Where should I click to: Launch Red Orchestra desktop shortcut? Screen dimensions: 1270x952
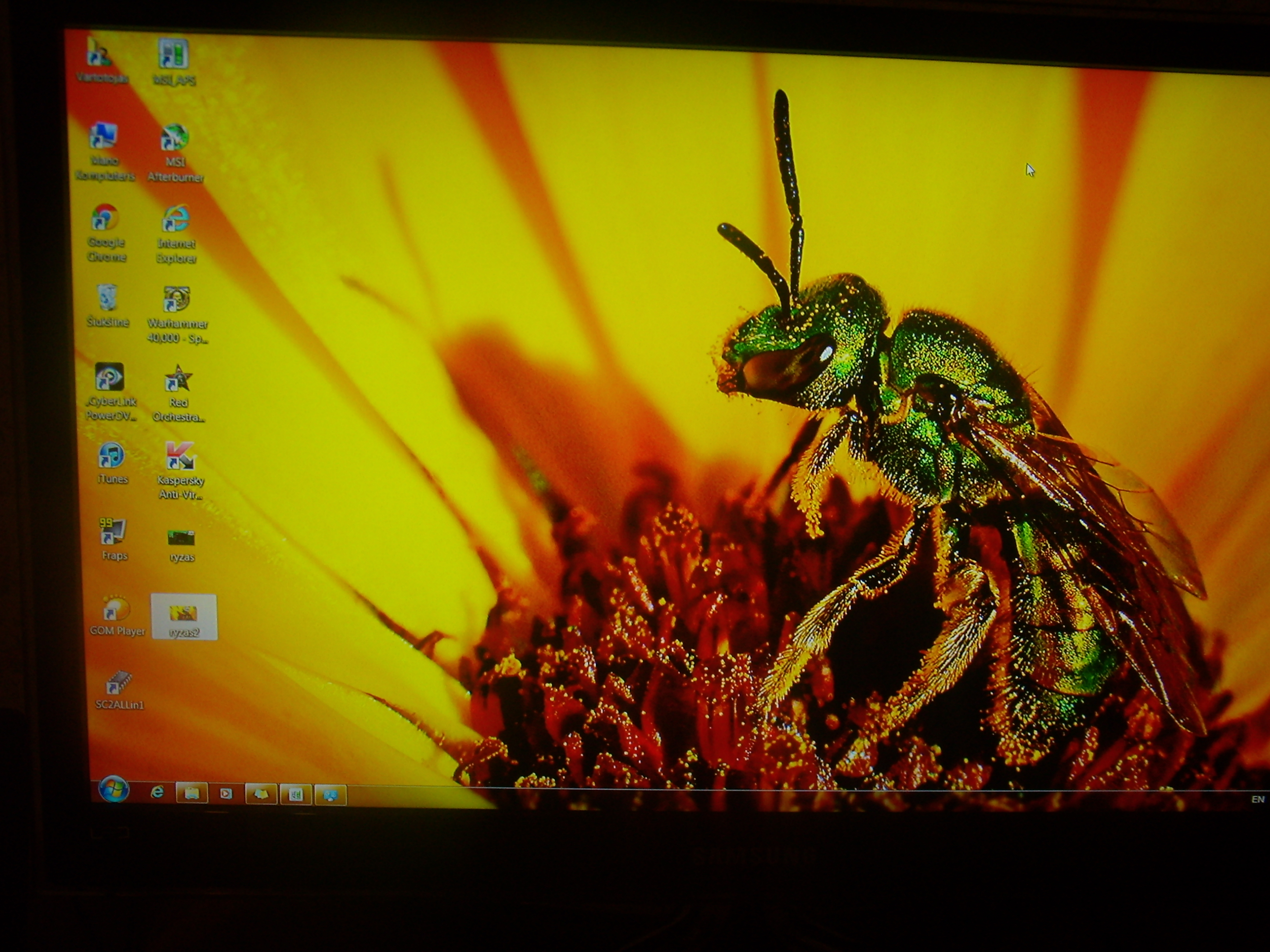[179, 394]
